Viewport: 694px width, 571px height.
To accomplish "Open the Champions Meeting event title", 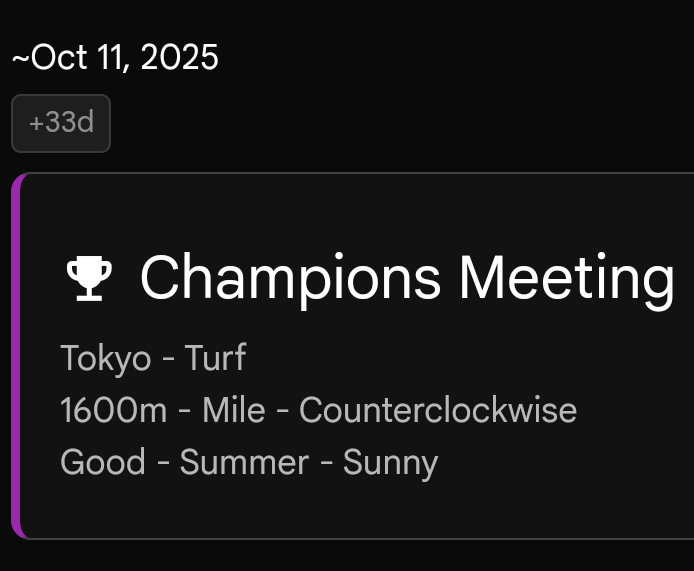I will tap(407, 278).
